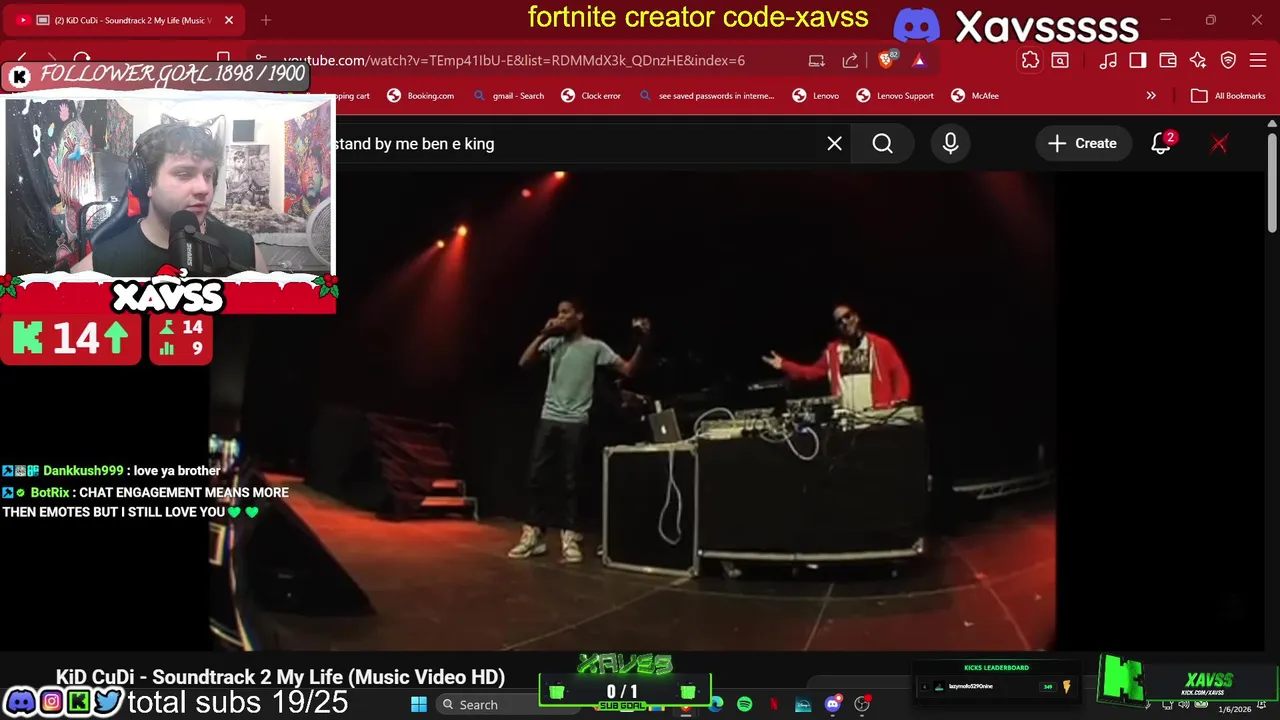Viewport: 1280px width, 720px height.
Task: Open the Lenovo Support bookmark
Action: [x=895, y=96]
